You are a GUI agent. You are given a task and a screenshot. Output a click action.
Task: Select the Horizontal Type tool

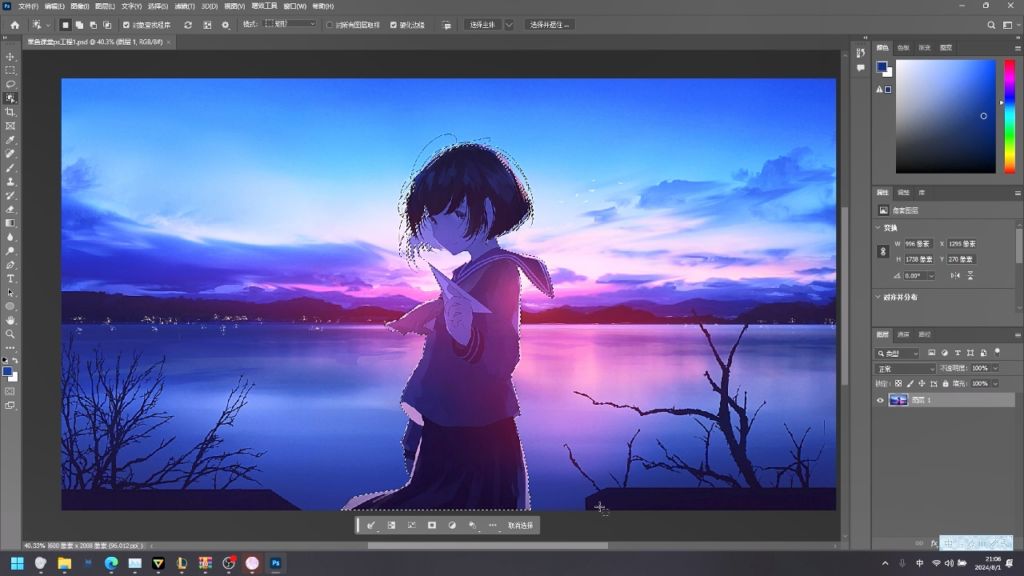(x=10, y=278)
